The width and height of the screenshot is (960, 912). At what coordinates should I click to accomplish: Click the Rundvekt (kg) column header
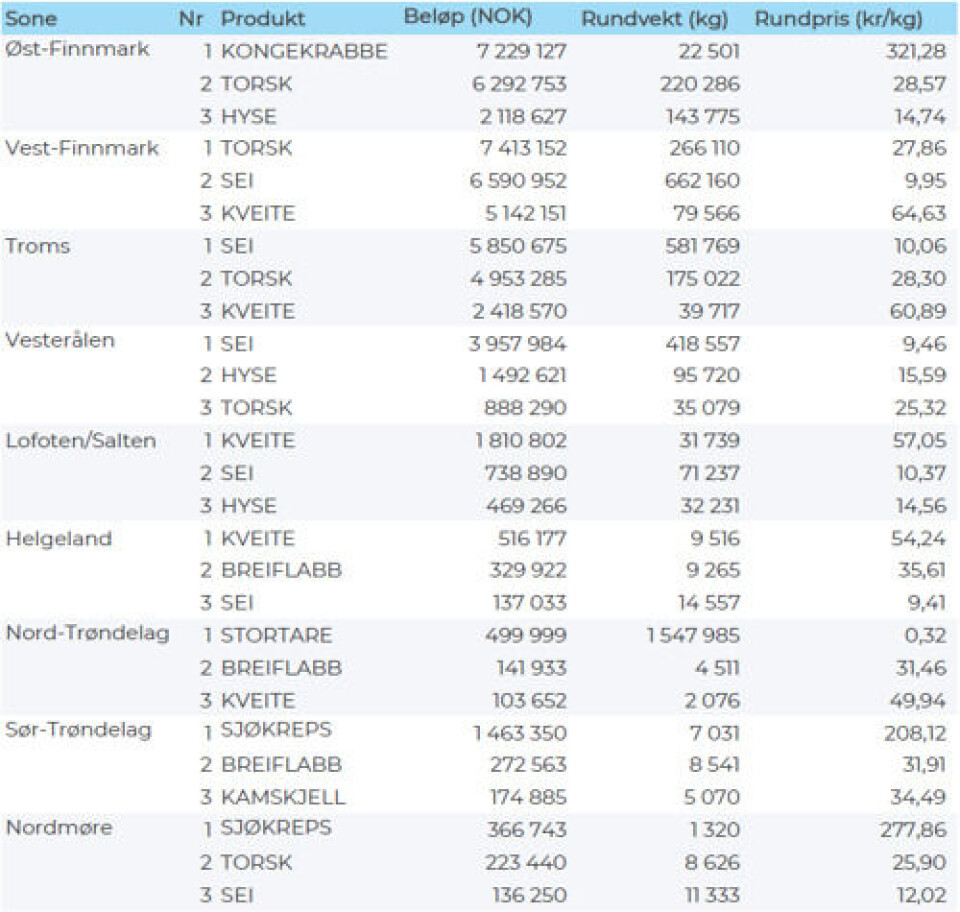coord(654,19)
